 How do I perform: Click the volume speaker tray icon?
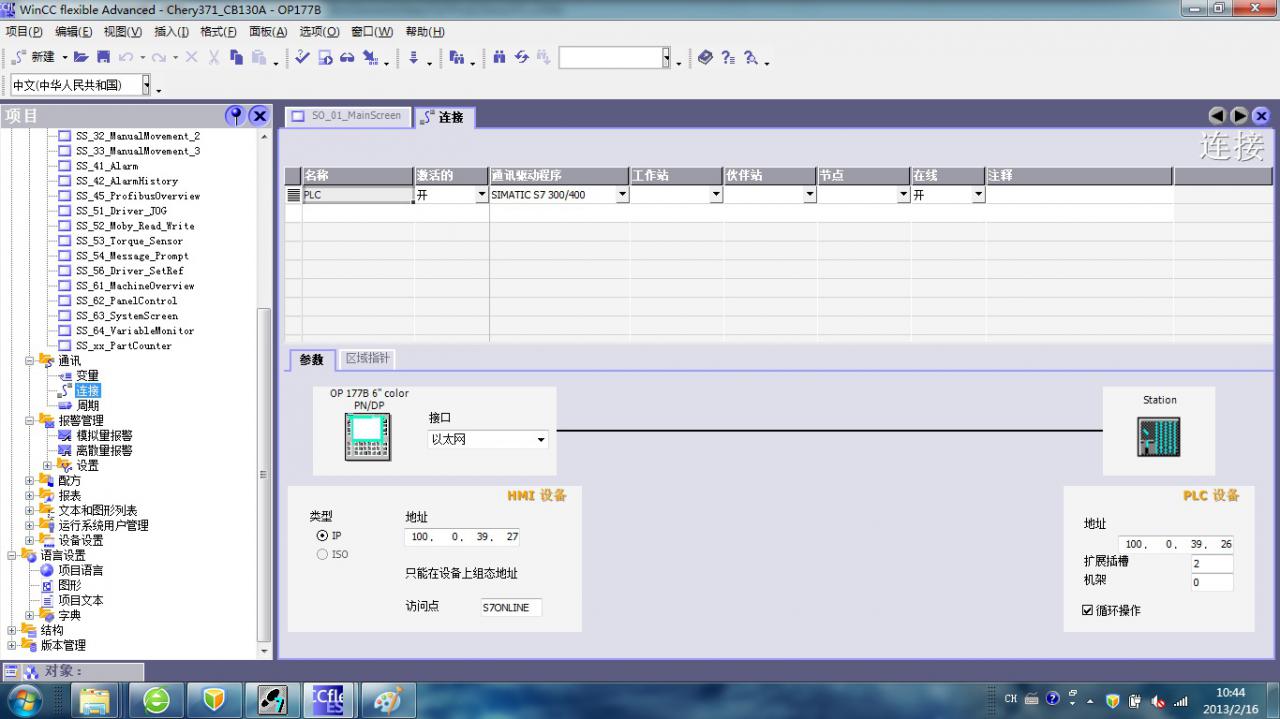pyautogui.click(x=1158, y=701)
